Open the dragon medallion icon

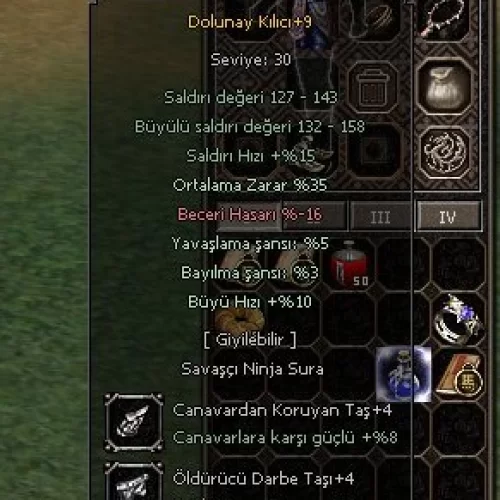tap(445, 152)
